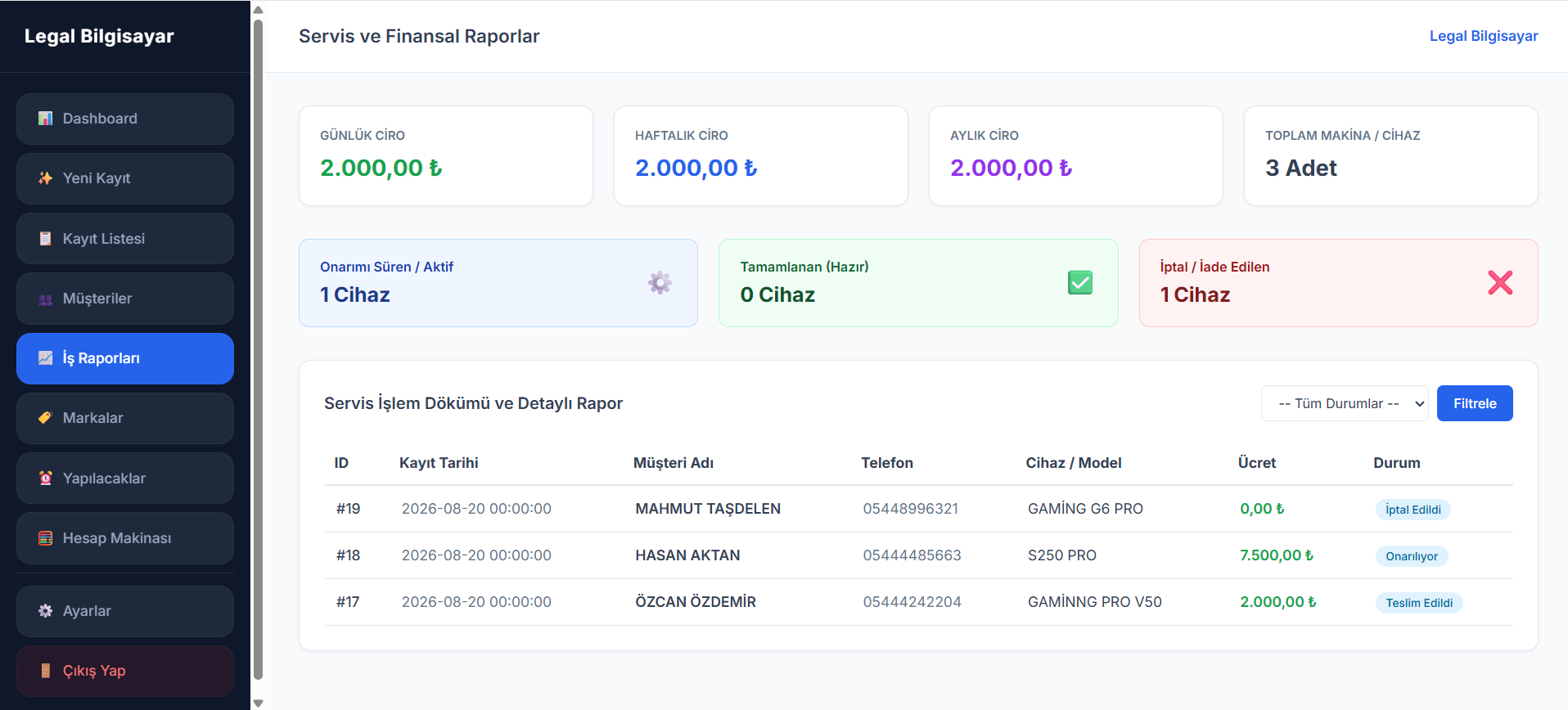Open the İş Raporları menu item
Screen dimensions: 1568x710
125,358
